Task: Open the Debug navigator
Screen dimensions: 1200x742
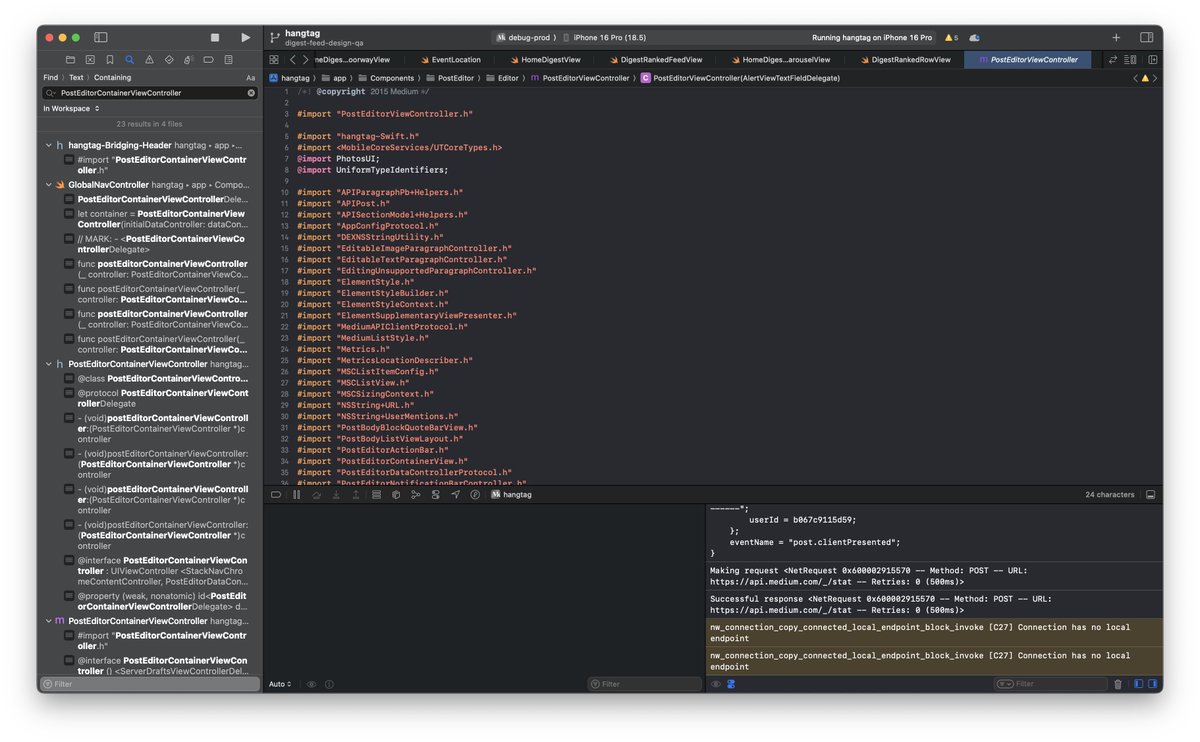Action: point(189,60)
